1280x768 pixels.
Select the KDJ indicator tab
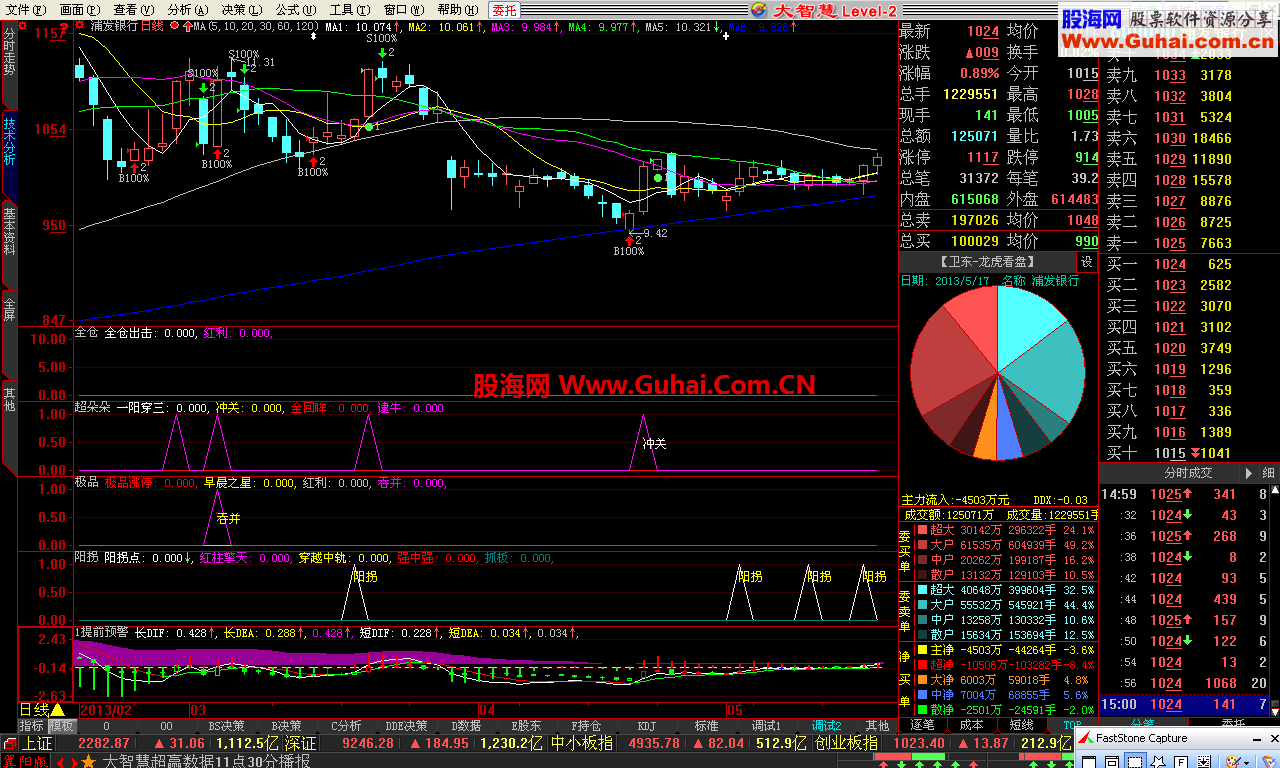pyautogui.click(x=646, y=726)
